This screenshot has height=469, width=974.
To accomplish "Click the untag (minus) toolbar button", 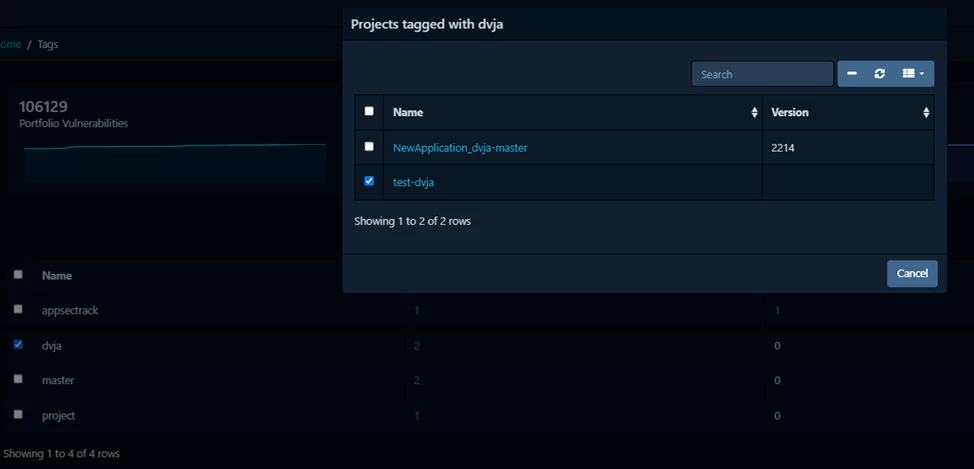I will (x=852, y=74).
